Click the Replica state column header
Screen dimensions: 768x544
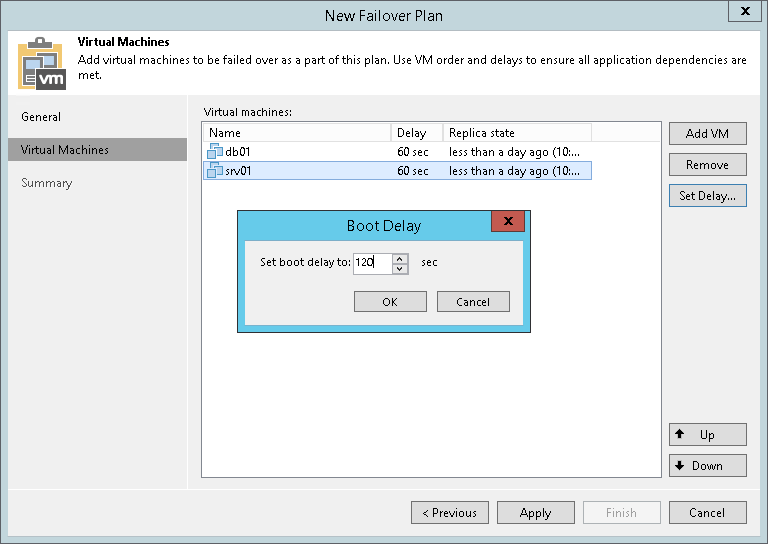(x=517, y=133)
